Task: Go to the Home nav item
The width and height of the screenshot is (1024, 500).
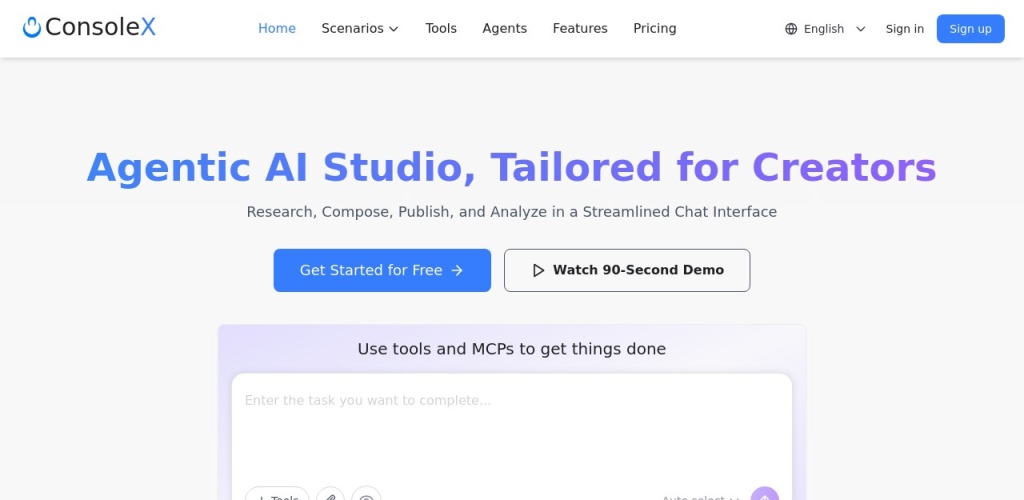Action: [x=277, y=28]
